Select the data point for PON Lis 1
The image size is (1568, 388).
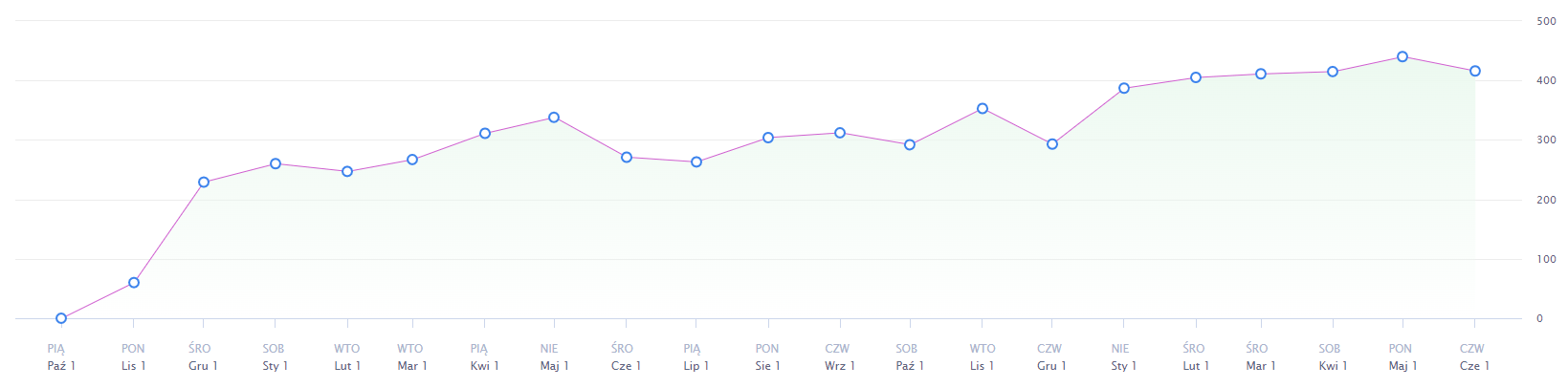click(x=134, y=283)
